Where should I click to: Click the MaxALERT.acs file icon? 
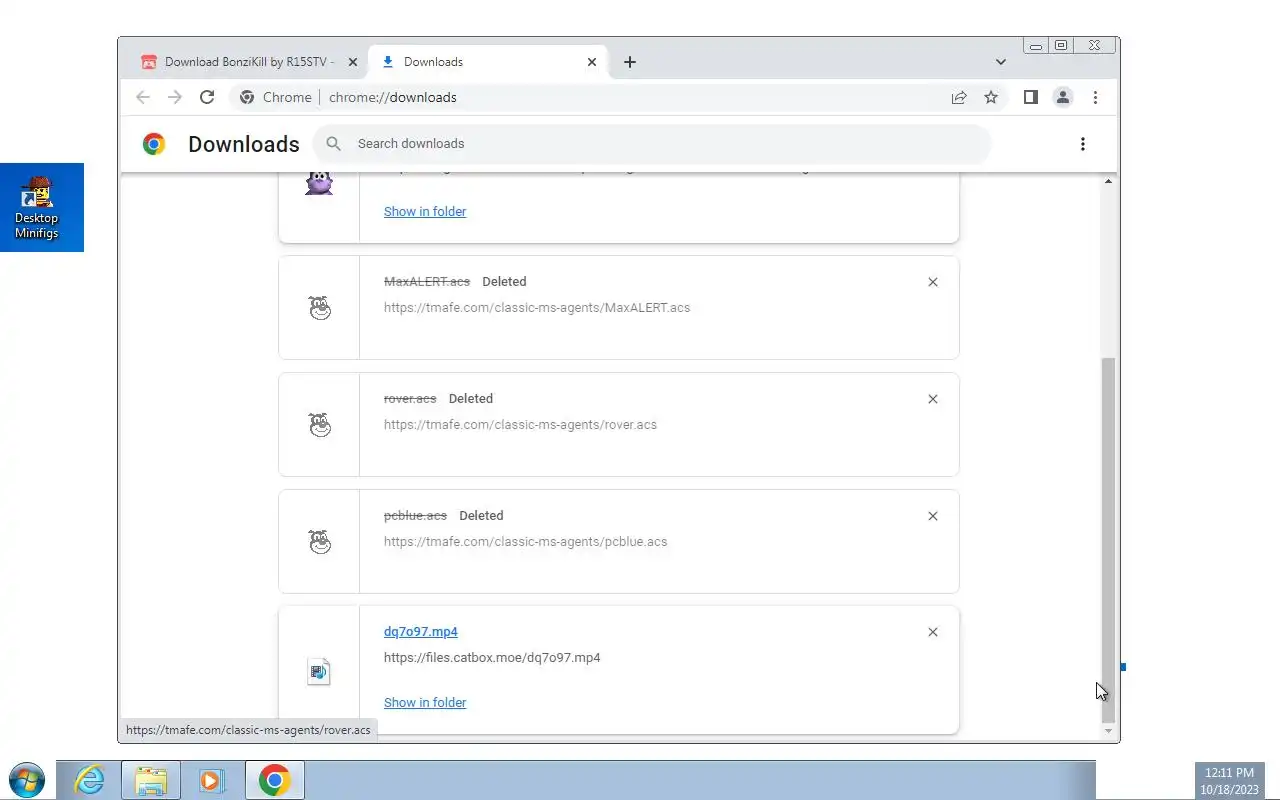click(x=319, y=308)
